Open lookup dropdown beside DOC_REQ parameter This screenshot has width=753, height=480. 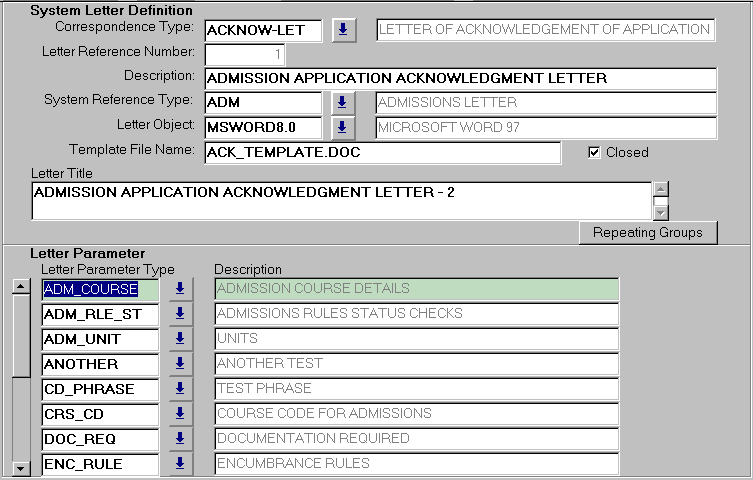coord(180,439)
